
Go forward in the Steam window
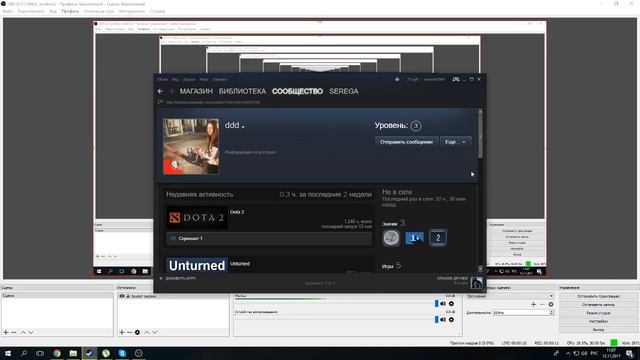tap(171, 91)
